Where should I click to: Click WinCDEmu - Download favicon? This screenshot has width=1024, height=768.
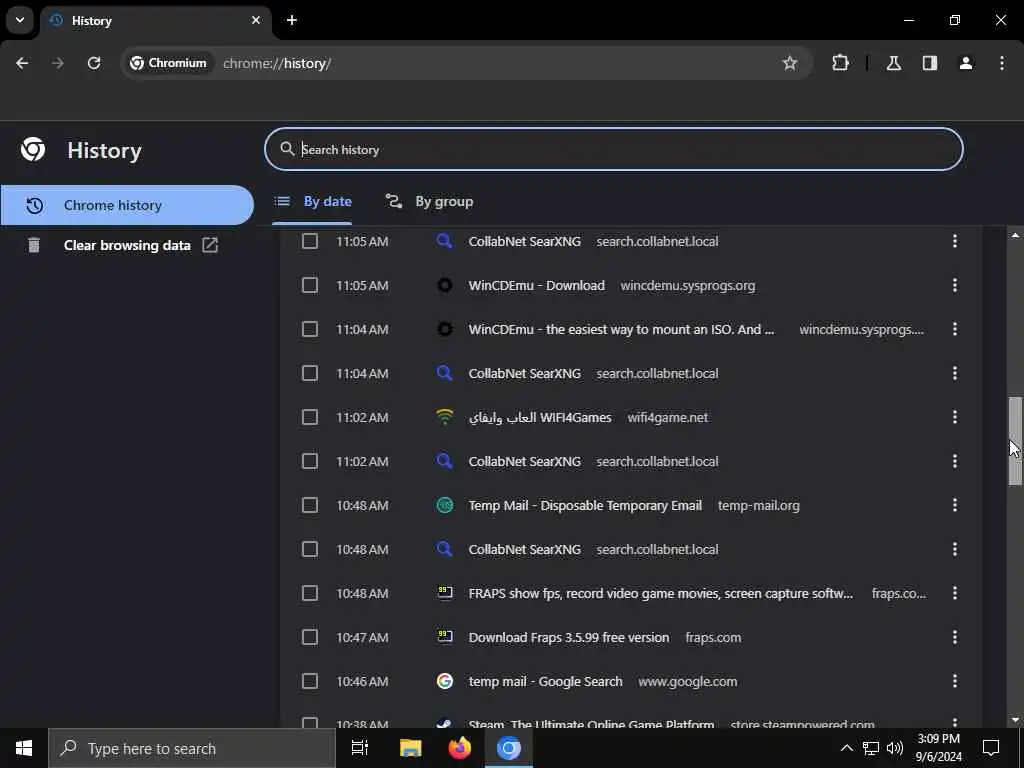(x=445, y=285)
